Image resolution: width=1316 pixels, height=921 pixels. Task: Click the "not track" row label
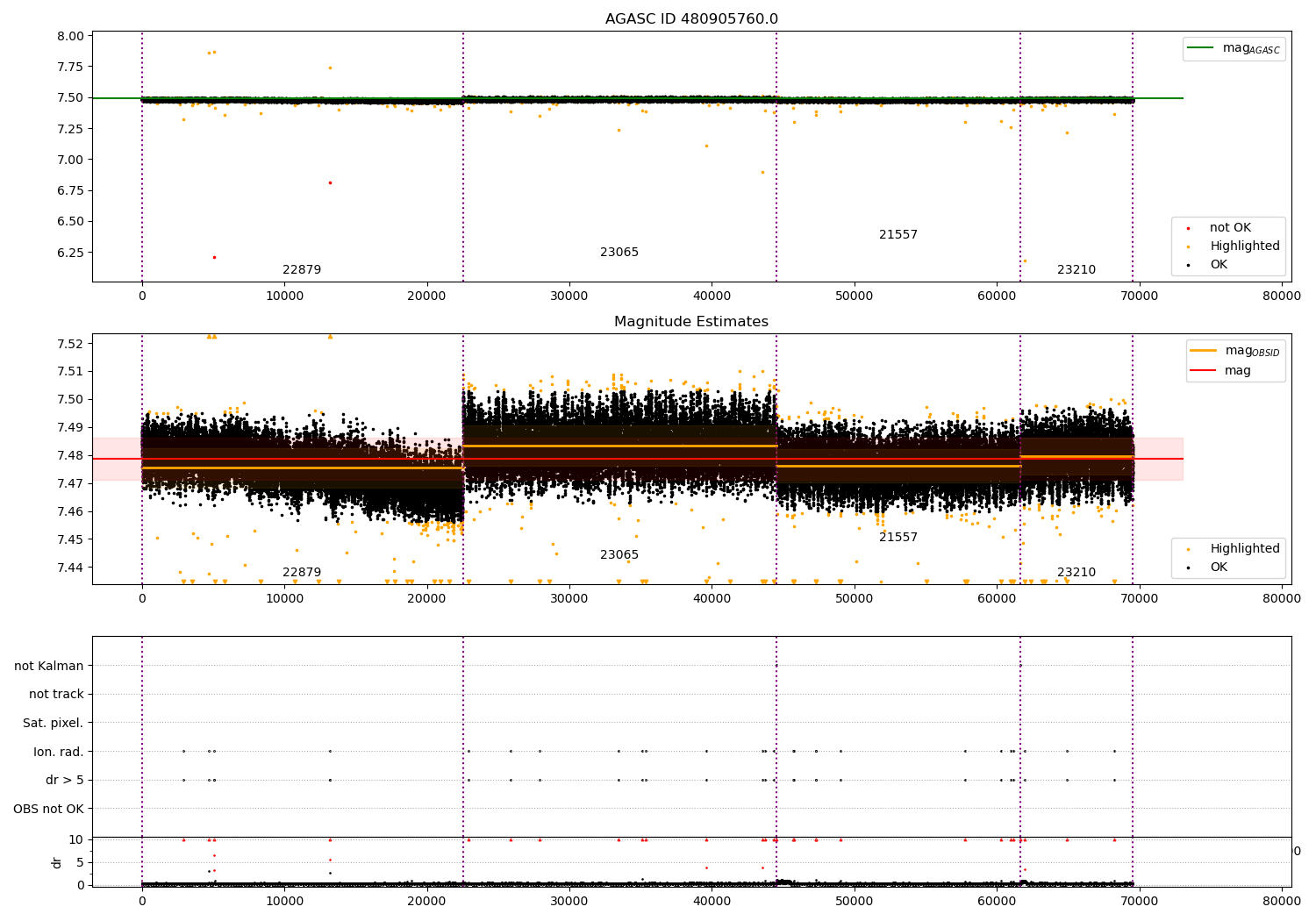click(56, 695)
